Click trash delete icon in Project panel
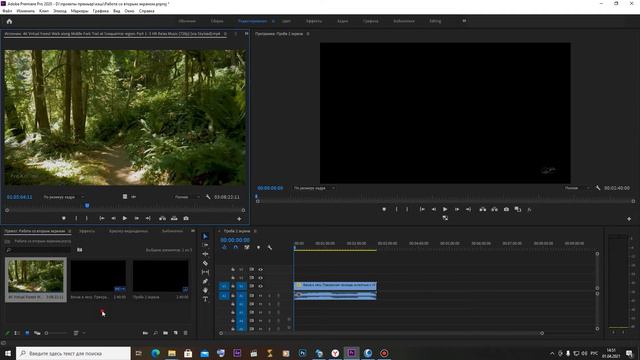This screenshot has height=360, width=640. (186, 333)
